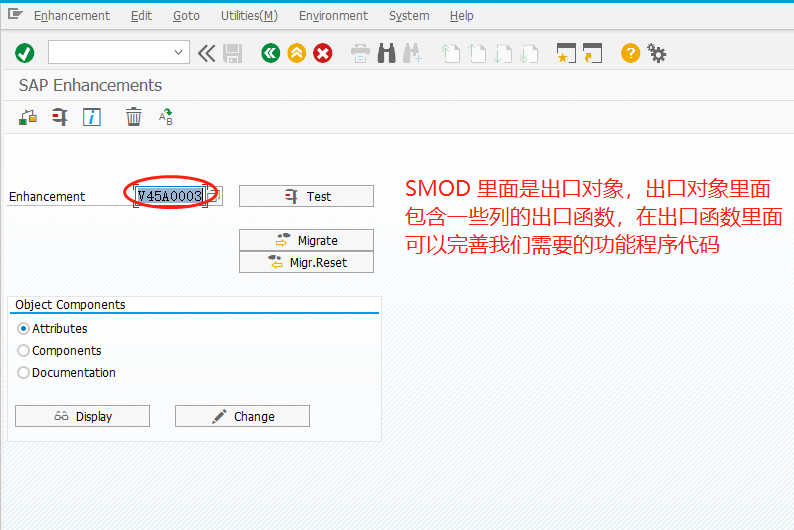Click the Create/transport objects toolbar icon
The width and height of the screenshot is (794, 530).
pos(28,117)
